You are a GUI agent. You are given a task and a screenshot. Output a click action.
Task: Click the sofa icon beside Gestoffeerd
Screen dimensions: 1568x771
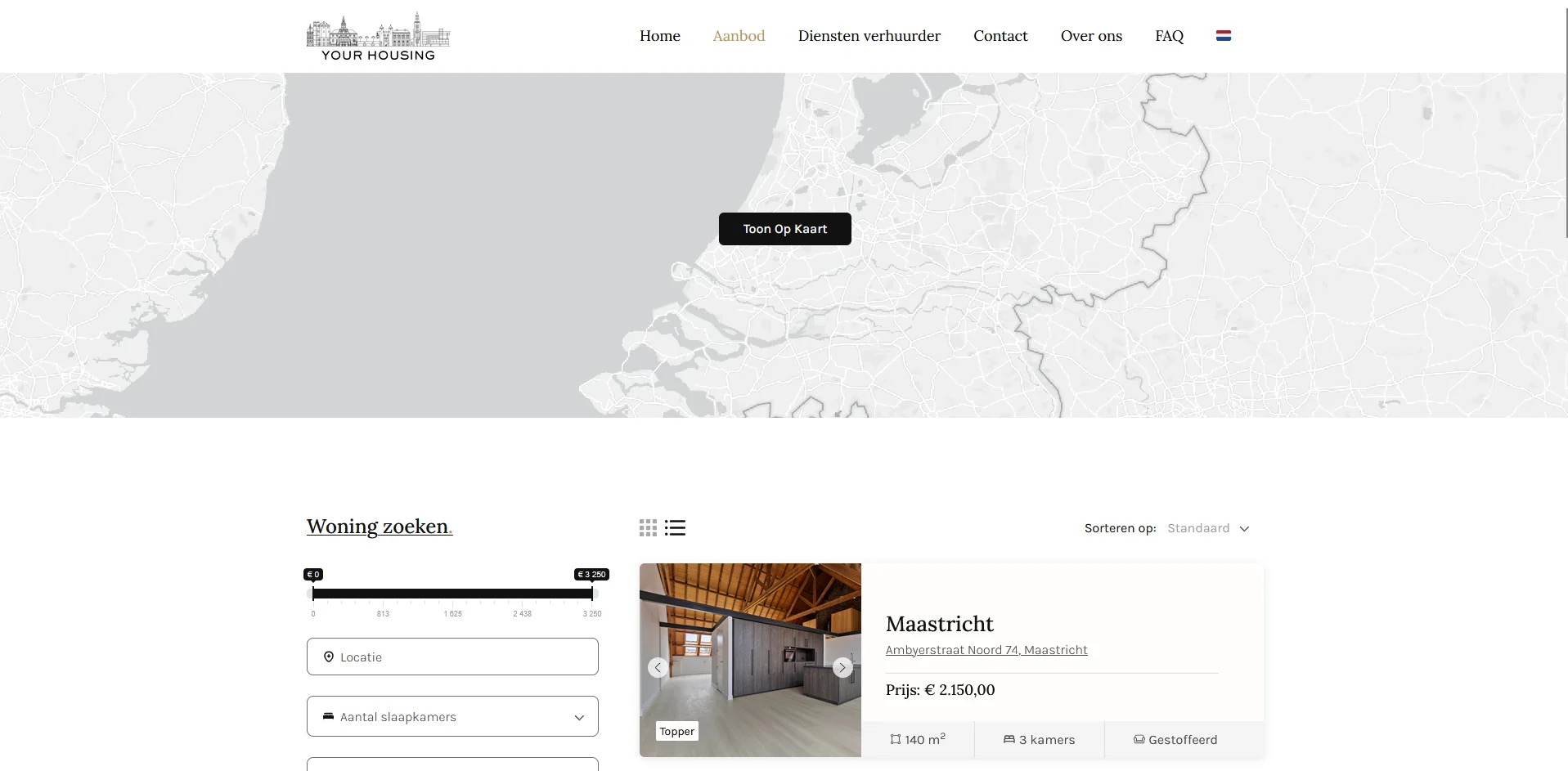tap(1139, 739)
